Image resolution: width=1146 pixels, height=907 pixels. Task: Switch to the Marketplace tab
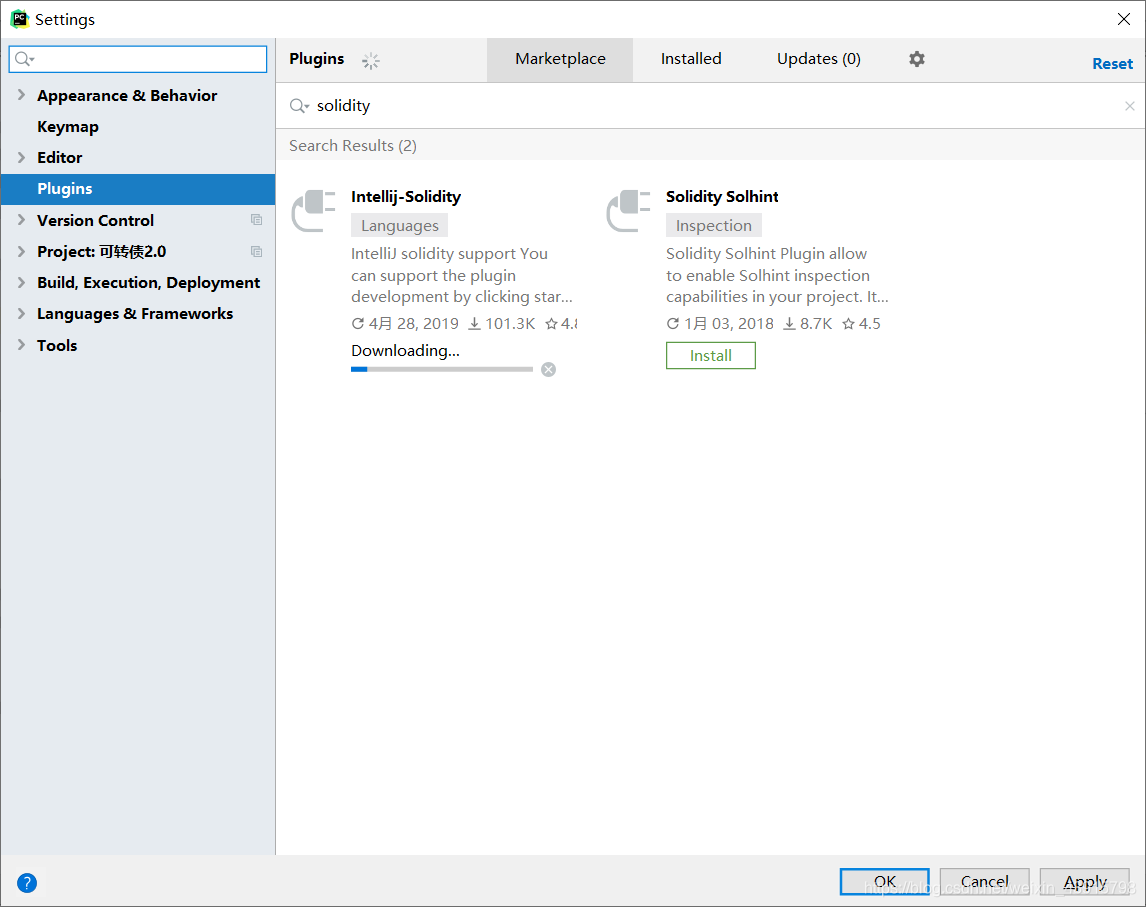point(560,60)
